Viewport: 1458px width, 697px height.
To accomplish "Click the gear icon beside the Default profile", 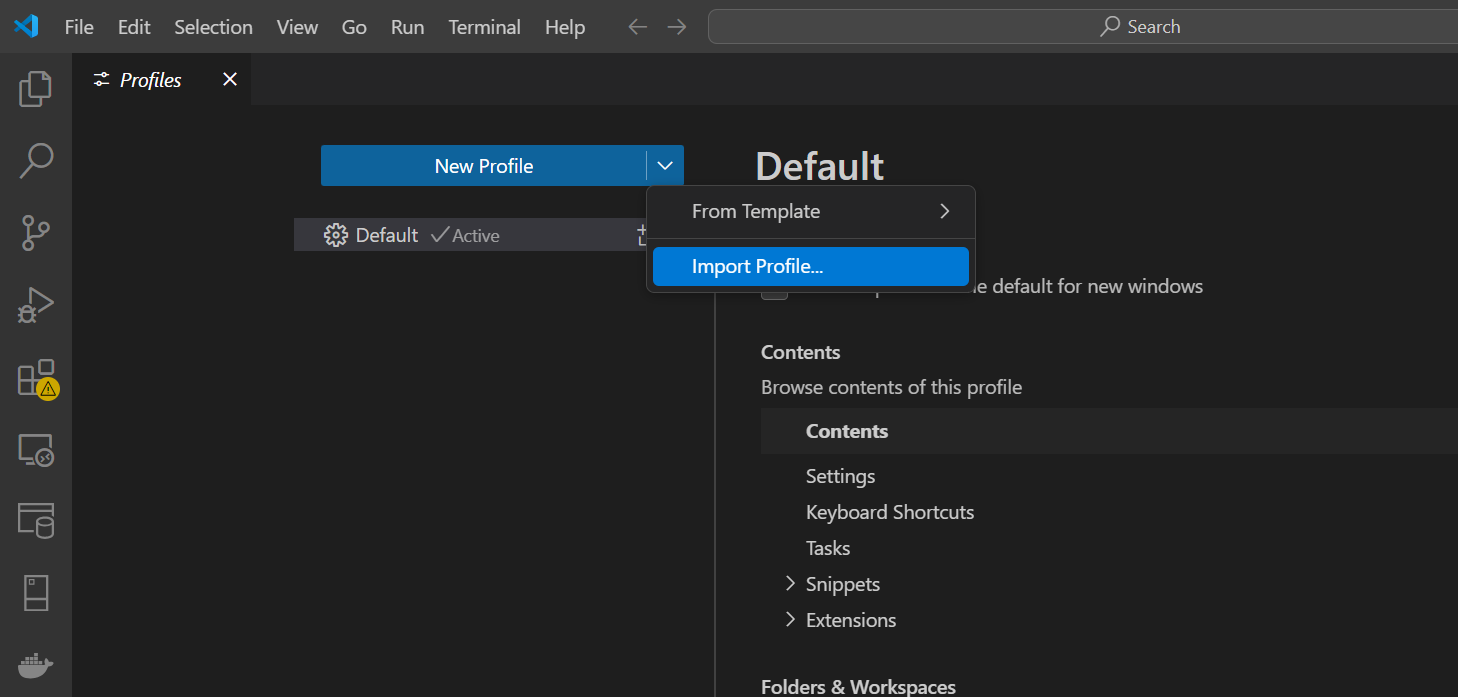I will coord(335,234).
